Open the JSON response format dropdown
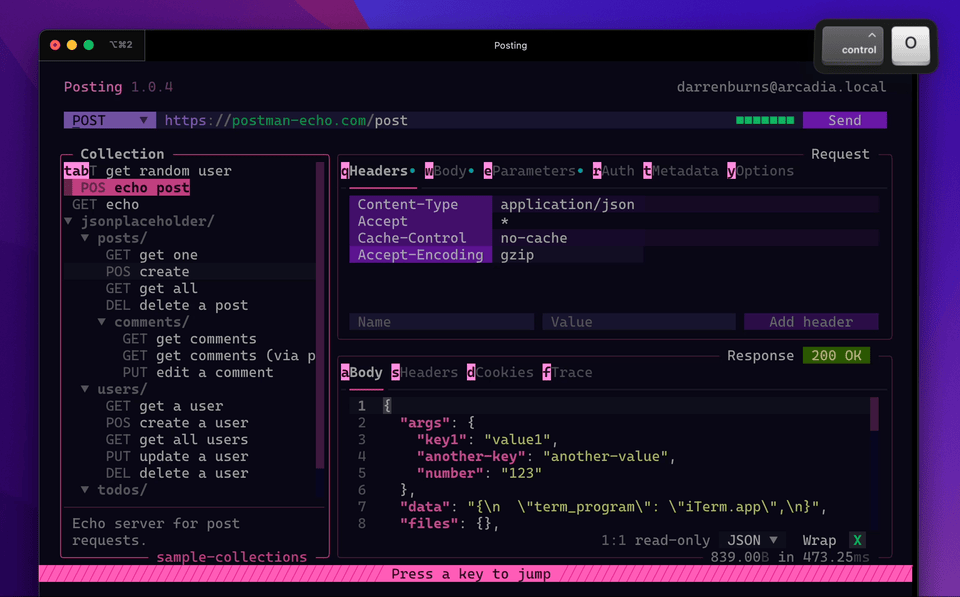 [752, 540]
